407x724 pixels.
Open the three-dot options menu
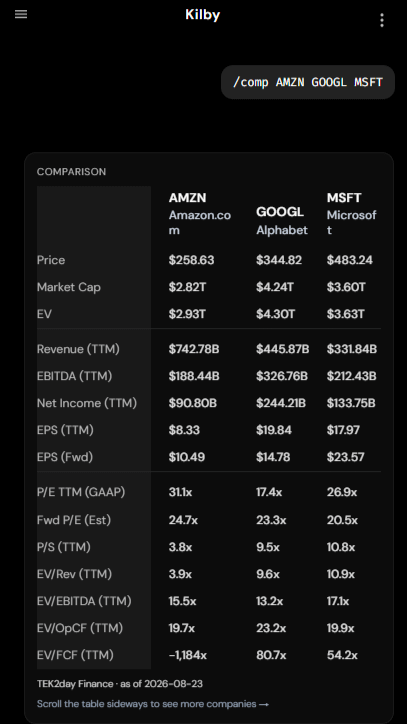382,20
